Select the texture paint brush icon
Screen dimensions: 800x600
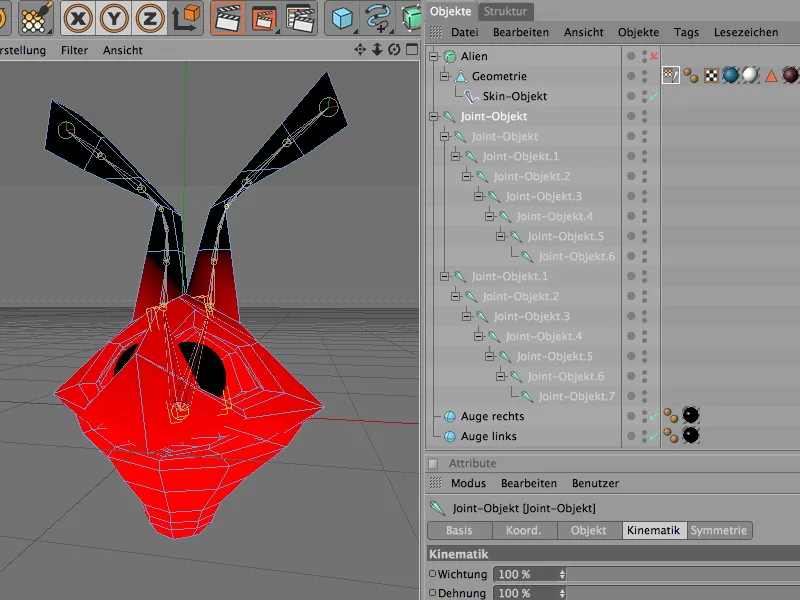click(37, 18)
